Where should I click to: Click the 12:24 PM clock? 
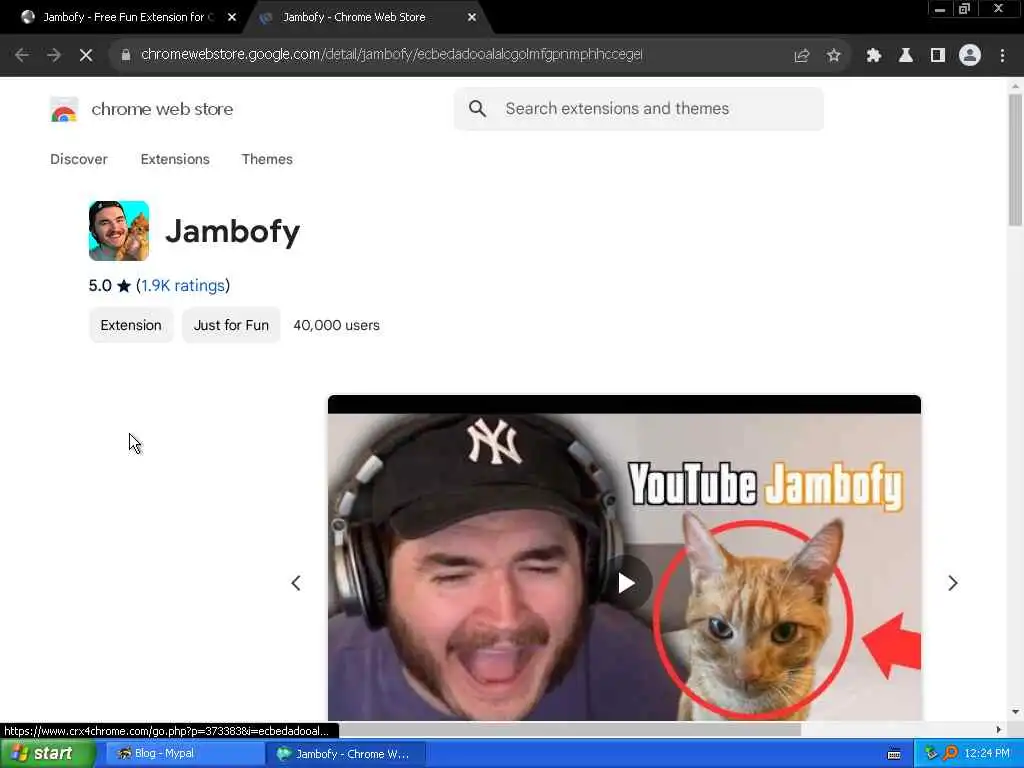point(987,754)
